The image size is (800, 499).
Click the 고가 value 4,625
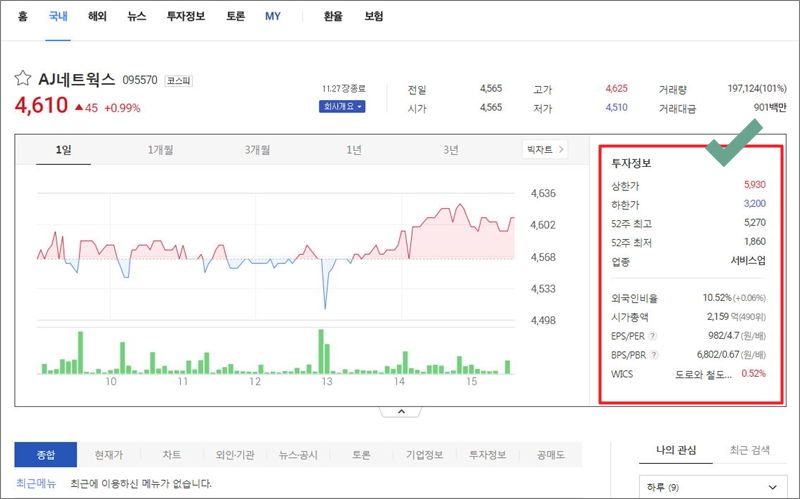coord(616,89)
